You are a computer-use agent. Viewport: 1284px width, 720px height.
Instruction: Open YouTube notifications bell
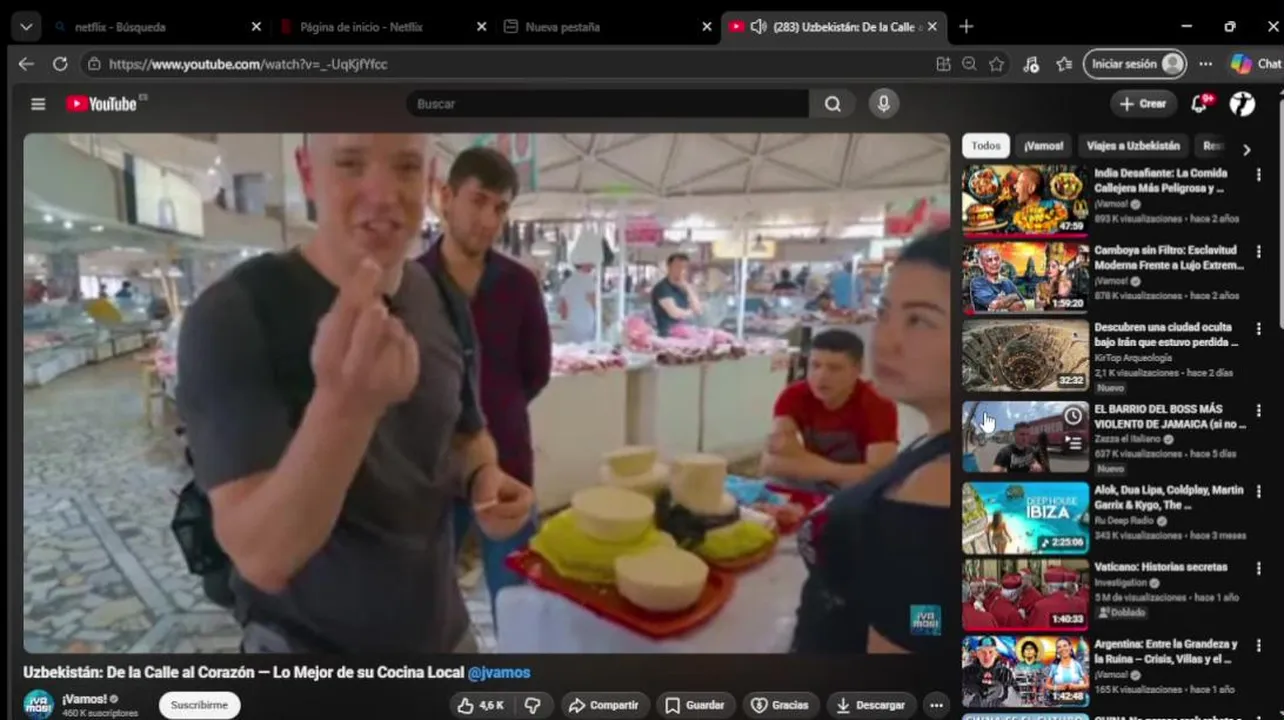click(x=1200, y=104)
